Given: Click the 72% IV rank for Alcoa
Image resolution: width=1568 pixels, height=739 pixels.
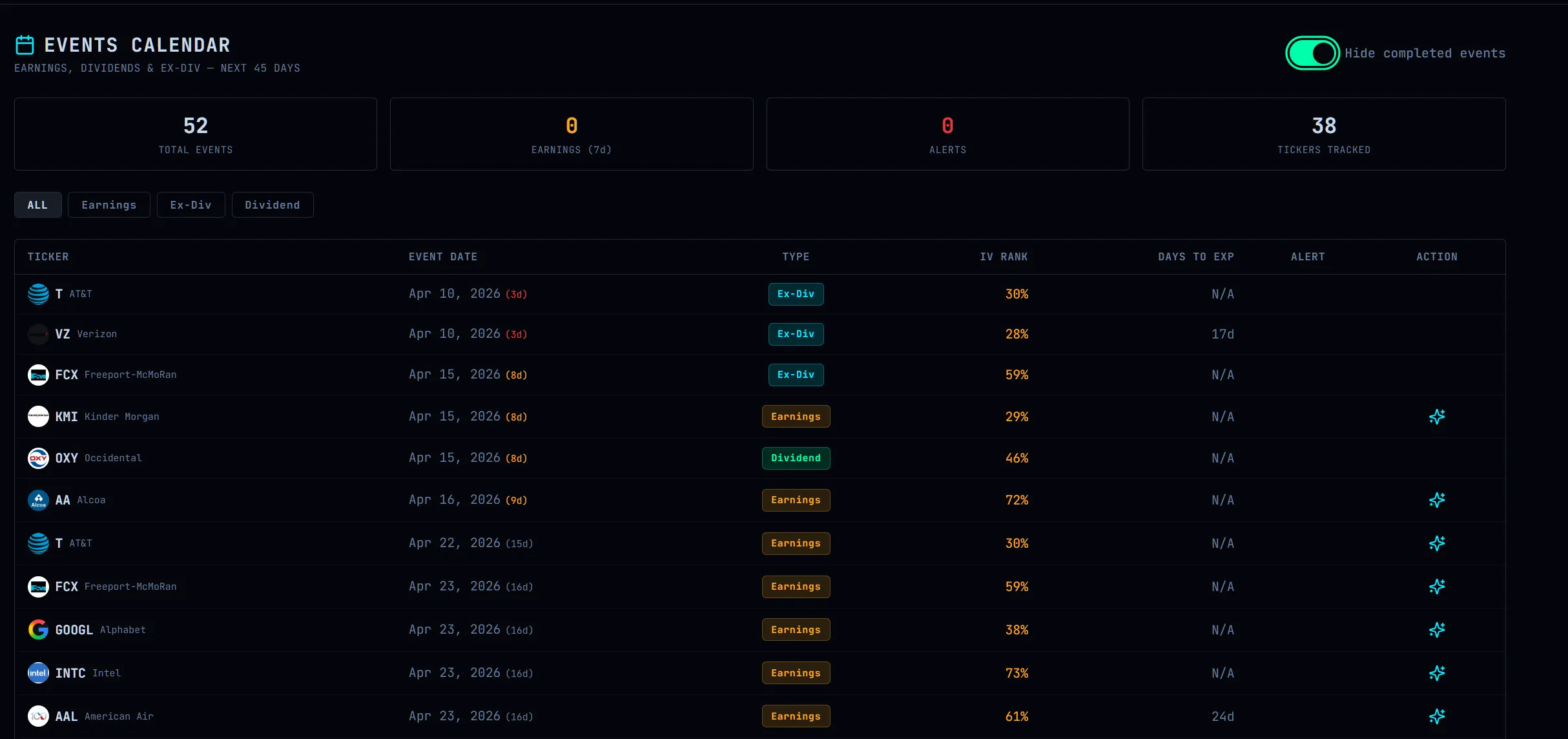Looking at the screenshot, I should click(1016, 500).
